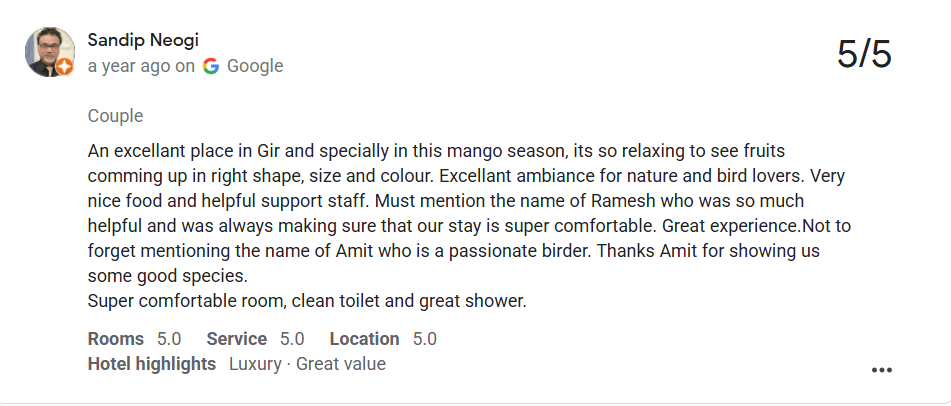Click the Rooms rating label

tap(116, 339)
